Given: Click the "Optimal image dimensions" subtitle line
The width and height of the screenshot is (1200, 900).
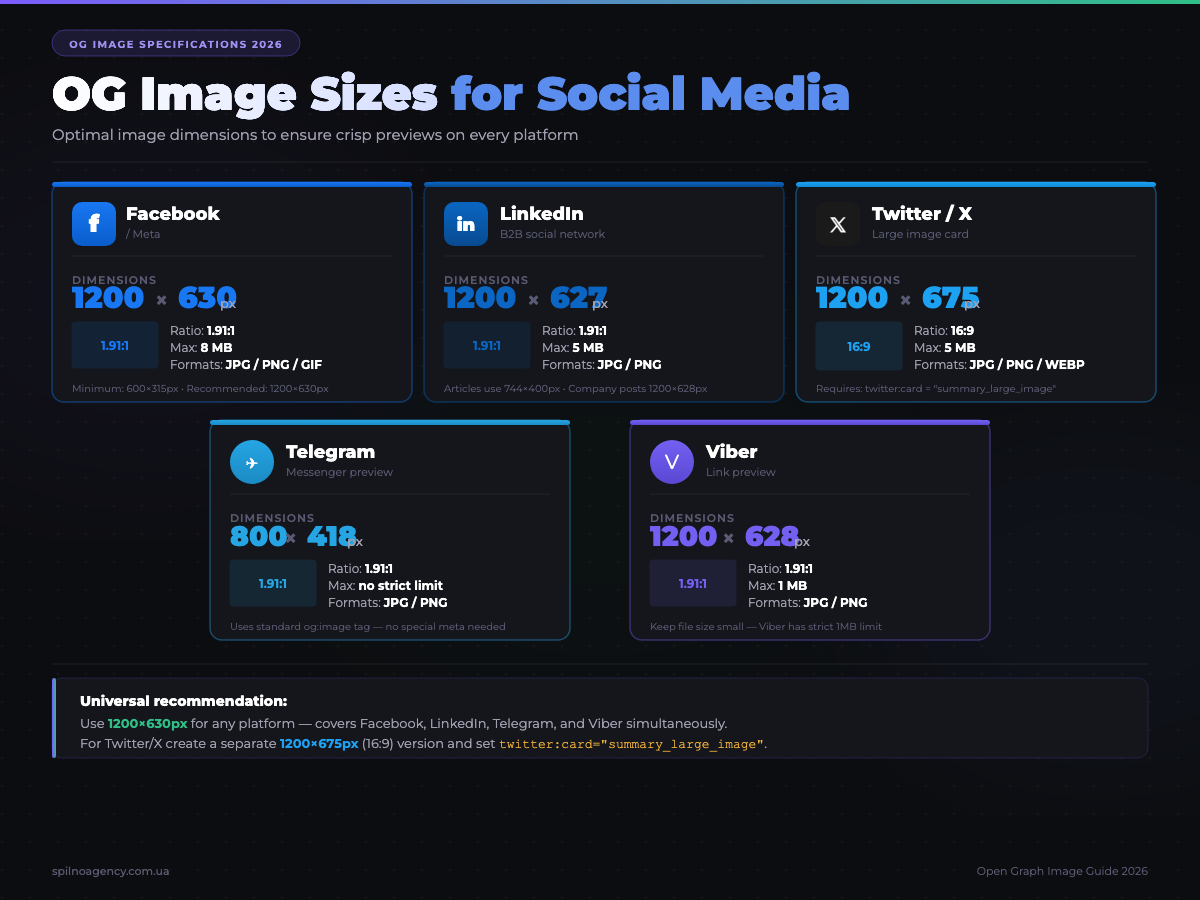Looking at the screenshot, I should [x=315, y=135].
